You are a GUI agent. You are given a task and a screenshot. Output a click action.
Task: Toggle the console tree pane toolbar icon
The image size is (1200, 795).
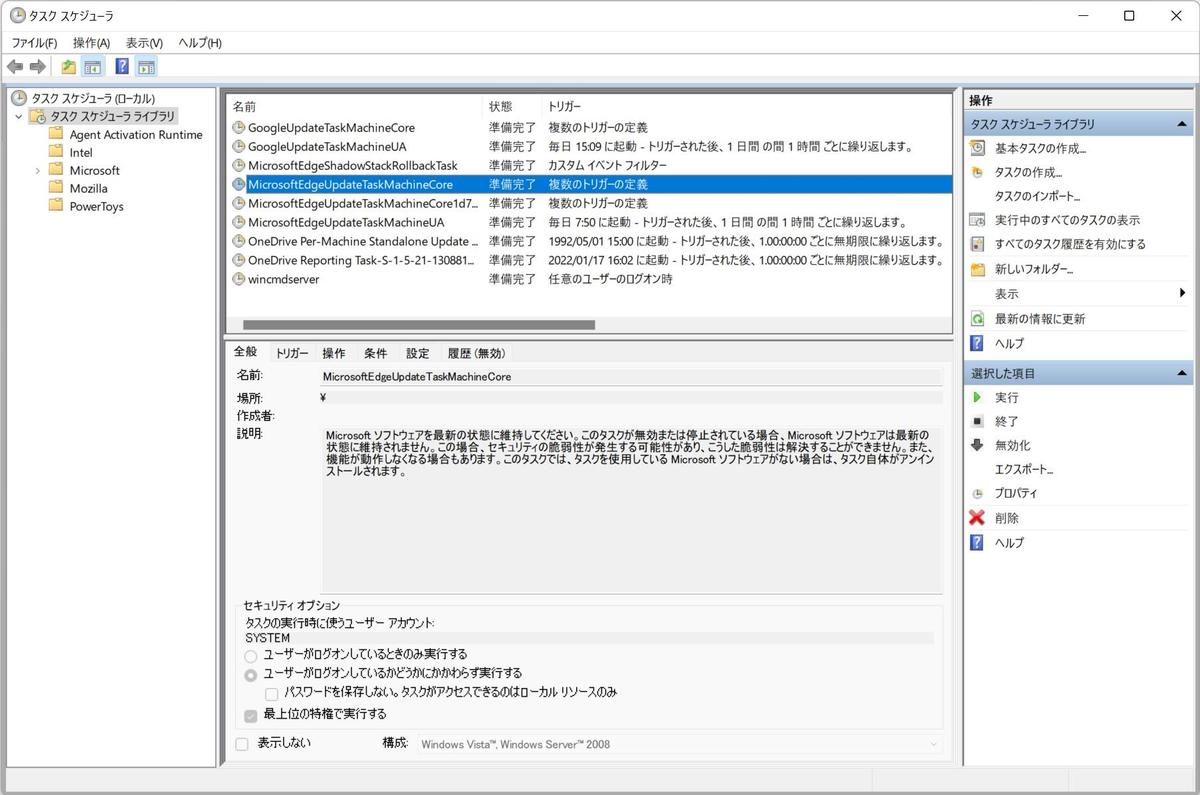pos(92,67)
